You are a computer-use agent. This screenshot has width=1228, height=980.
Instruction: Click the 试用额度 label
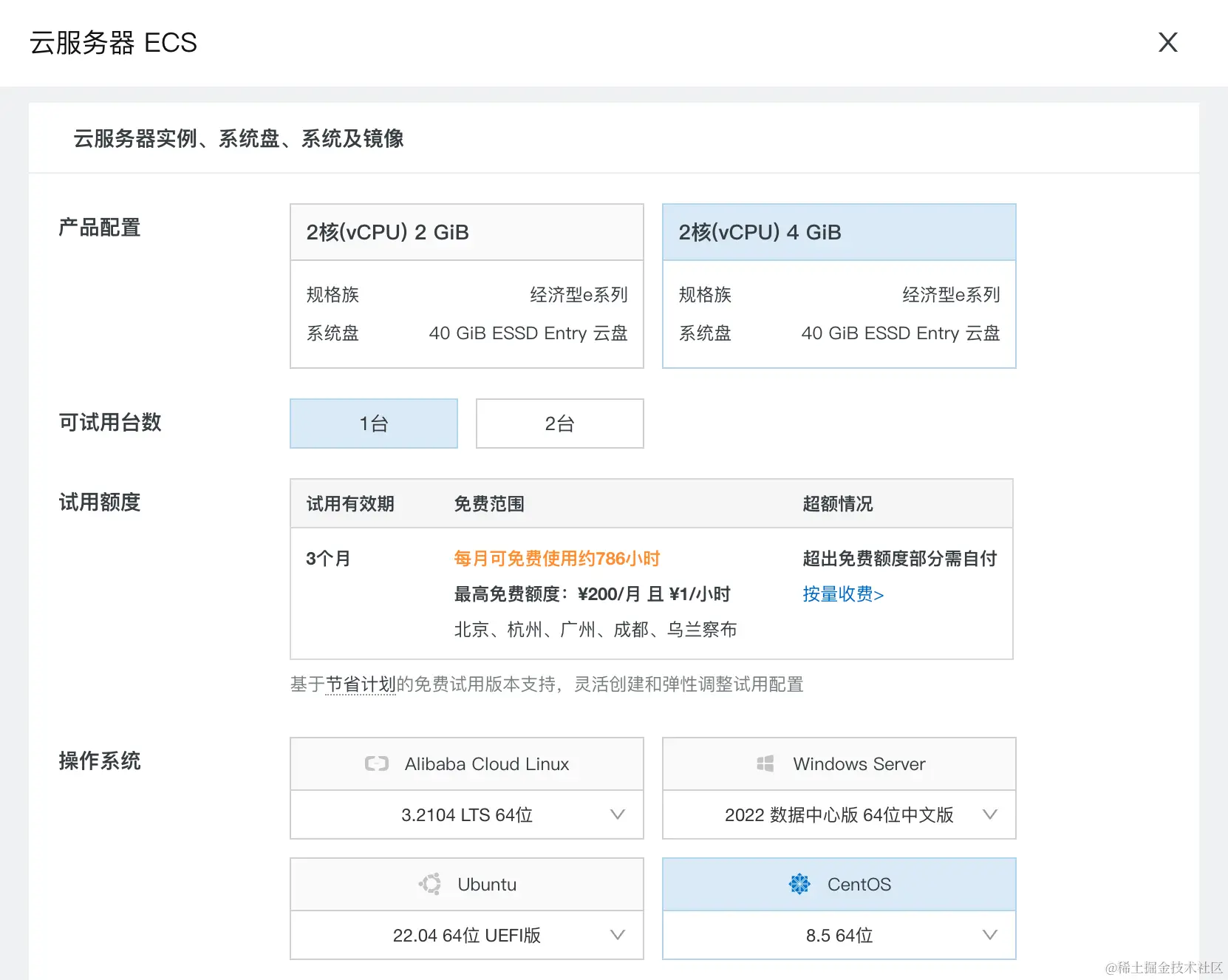coord(100,503)
